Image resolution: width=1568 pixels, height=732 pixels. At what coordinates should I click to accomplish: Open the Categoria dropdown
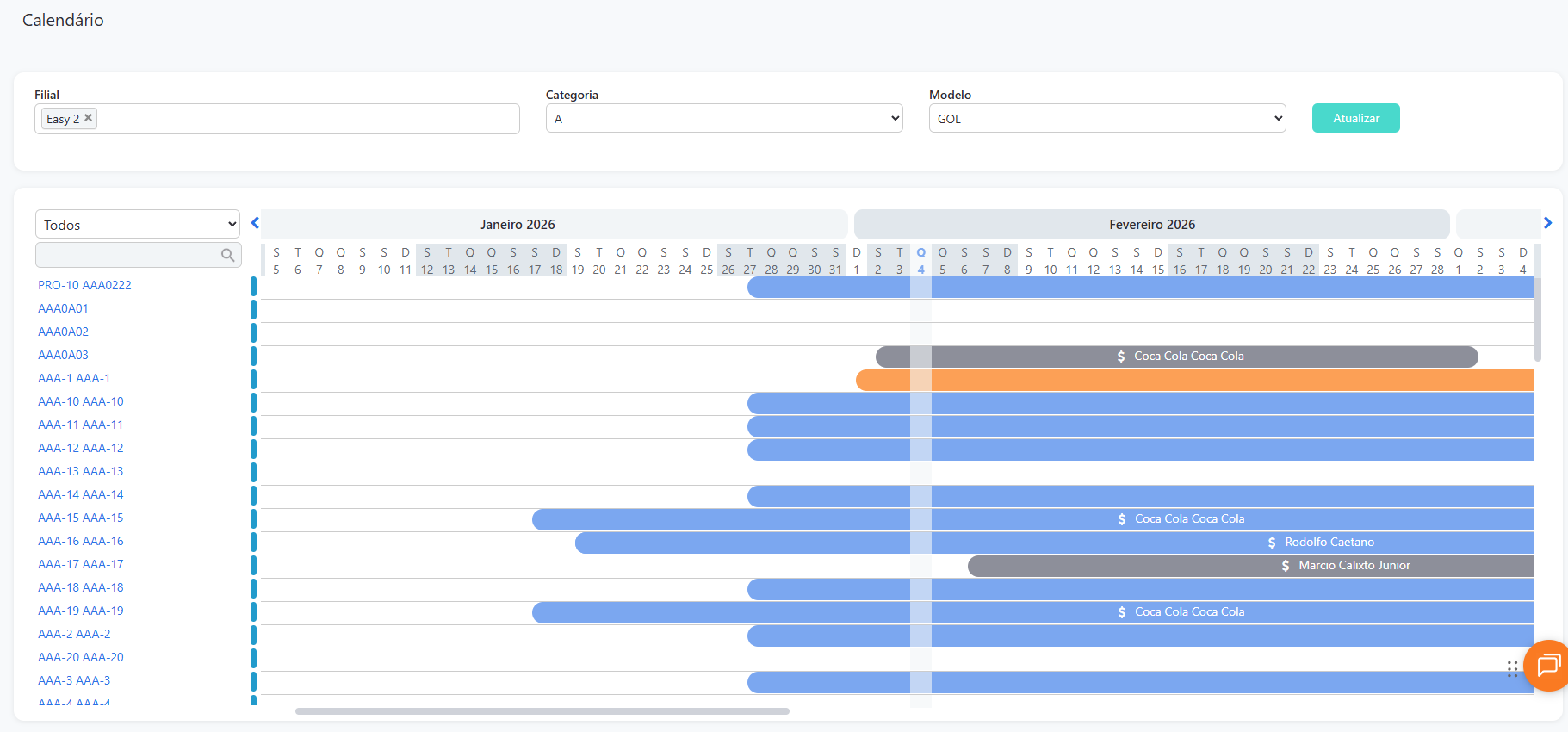click(x=723, y=119)
